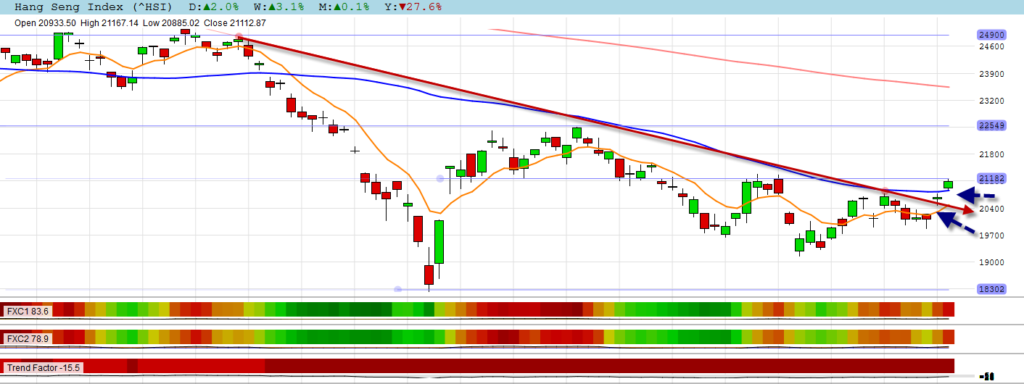Click the 21182 current level price tag
The height and width of the screenshot is (384, 1024).
pos(990,178)
